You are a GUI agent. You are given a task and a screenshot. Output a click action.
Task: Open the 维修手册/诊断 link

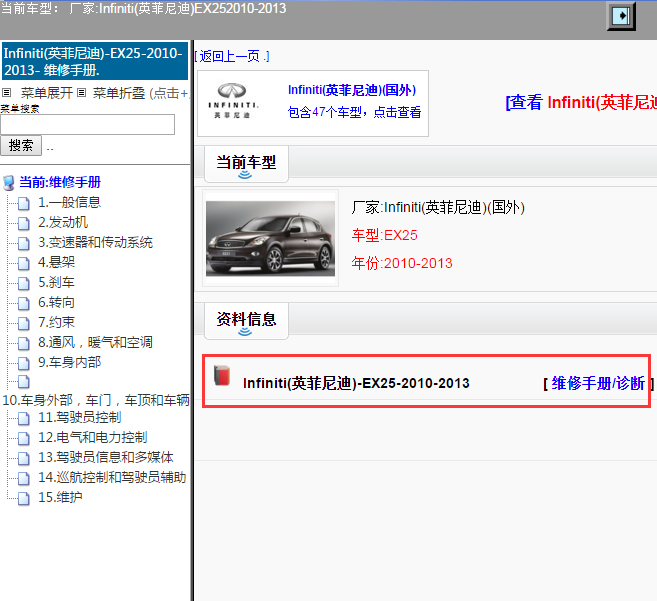[x=598, y=383]
